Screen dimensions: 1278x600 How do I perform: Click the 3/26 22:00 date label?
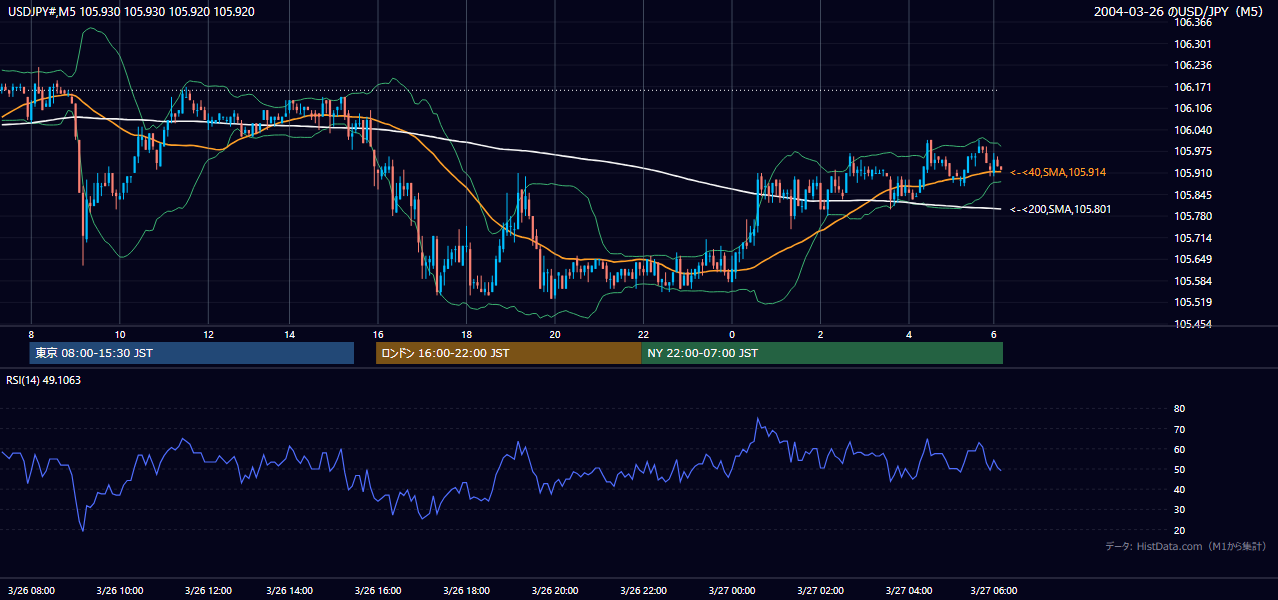coord(644,590)
